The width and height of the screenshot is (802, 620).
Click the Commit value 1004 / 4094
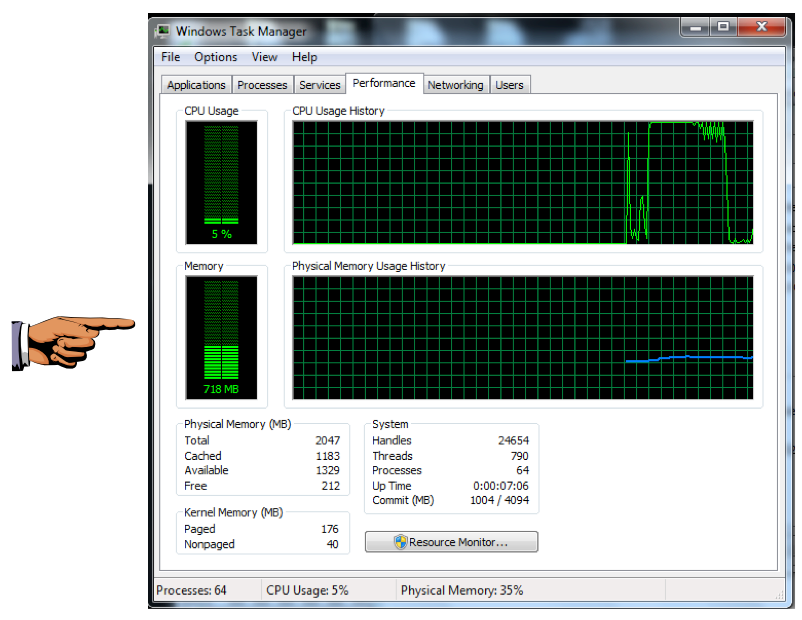tap(500, 500)
